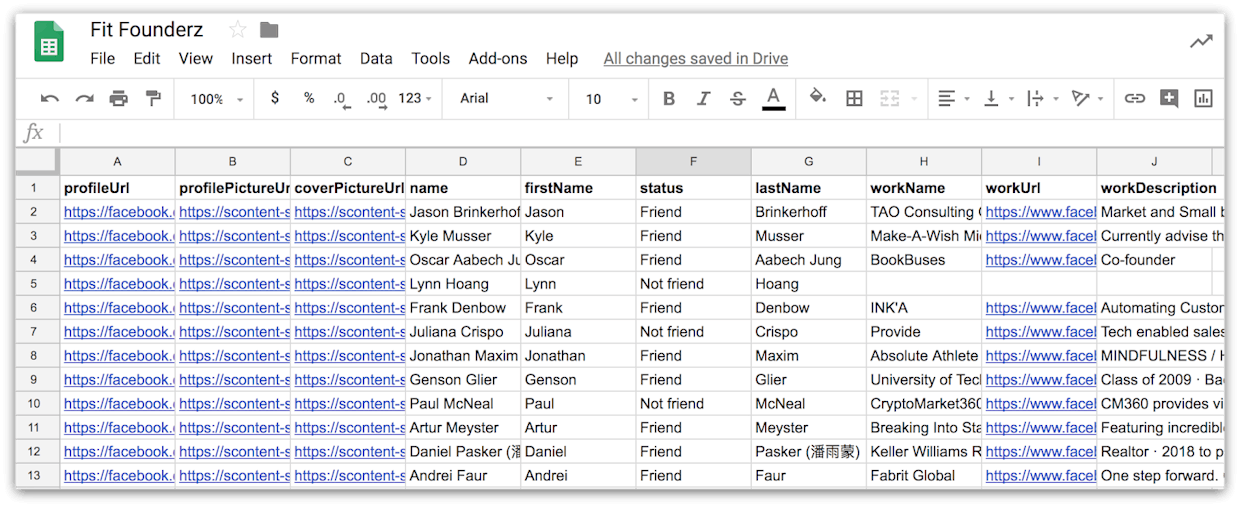Open the text color picker
Viewport: 1240px width, 507px height.
[x=773, y=98]
